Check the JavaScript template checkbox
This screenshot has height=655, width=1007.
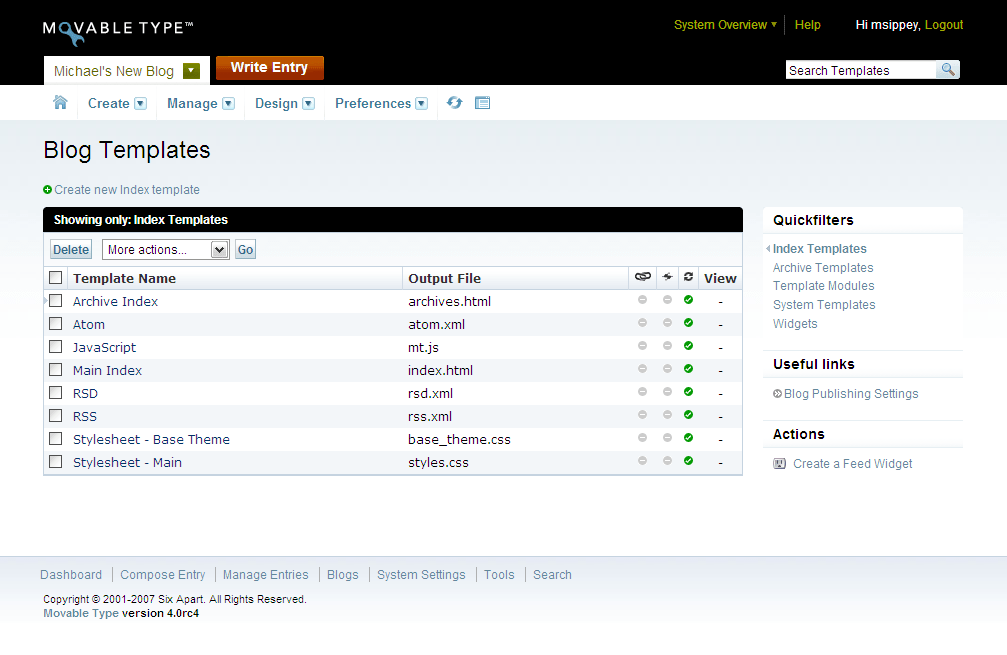56,347
